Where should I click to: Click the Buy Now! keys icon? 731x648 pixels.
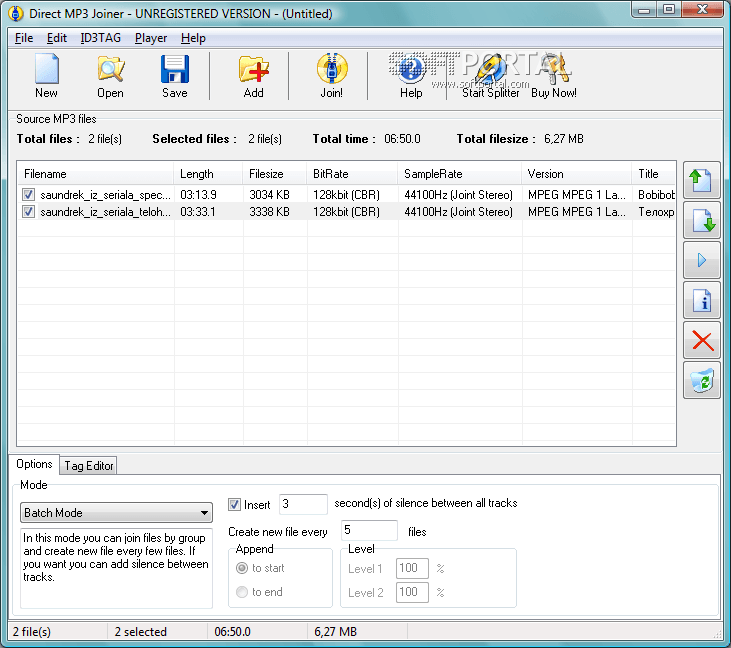coord(554,69)
